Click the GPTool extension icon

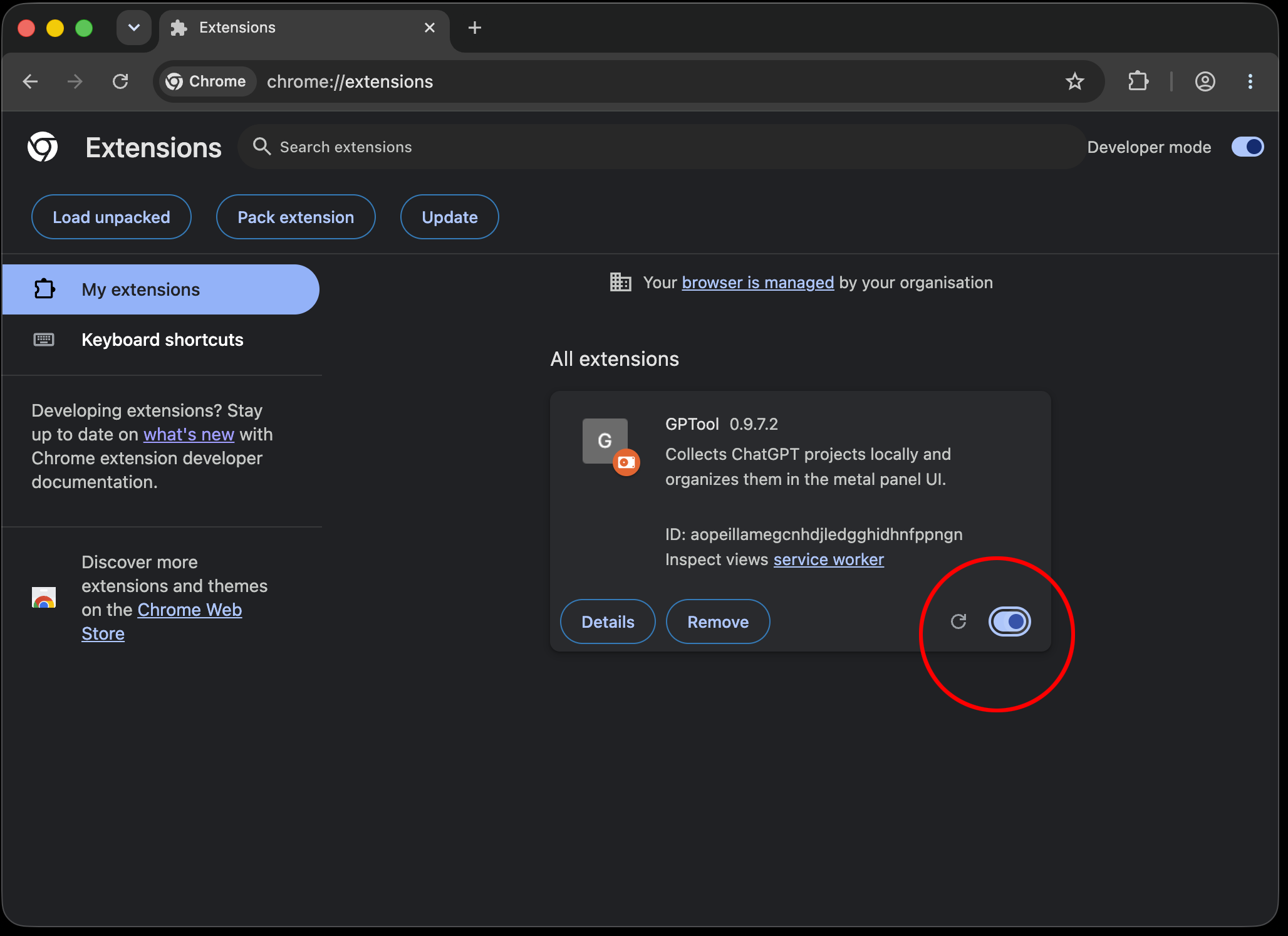605,441
